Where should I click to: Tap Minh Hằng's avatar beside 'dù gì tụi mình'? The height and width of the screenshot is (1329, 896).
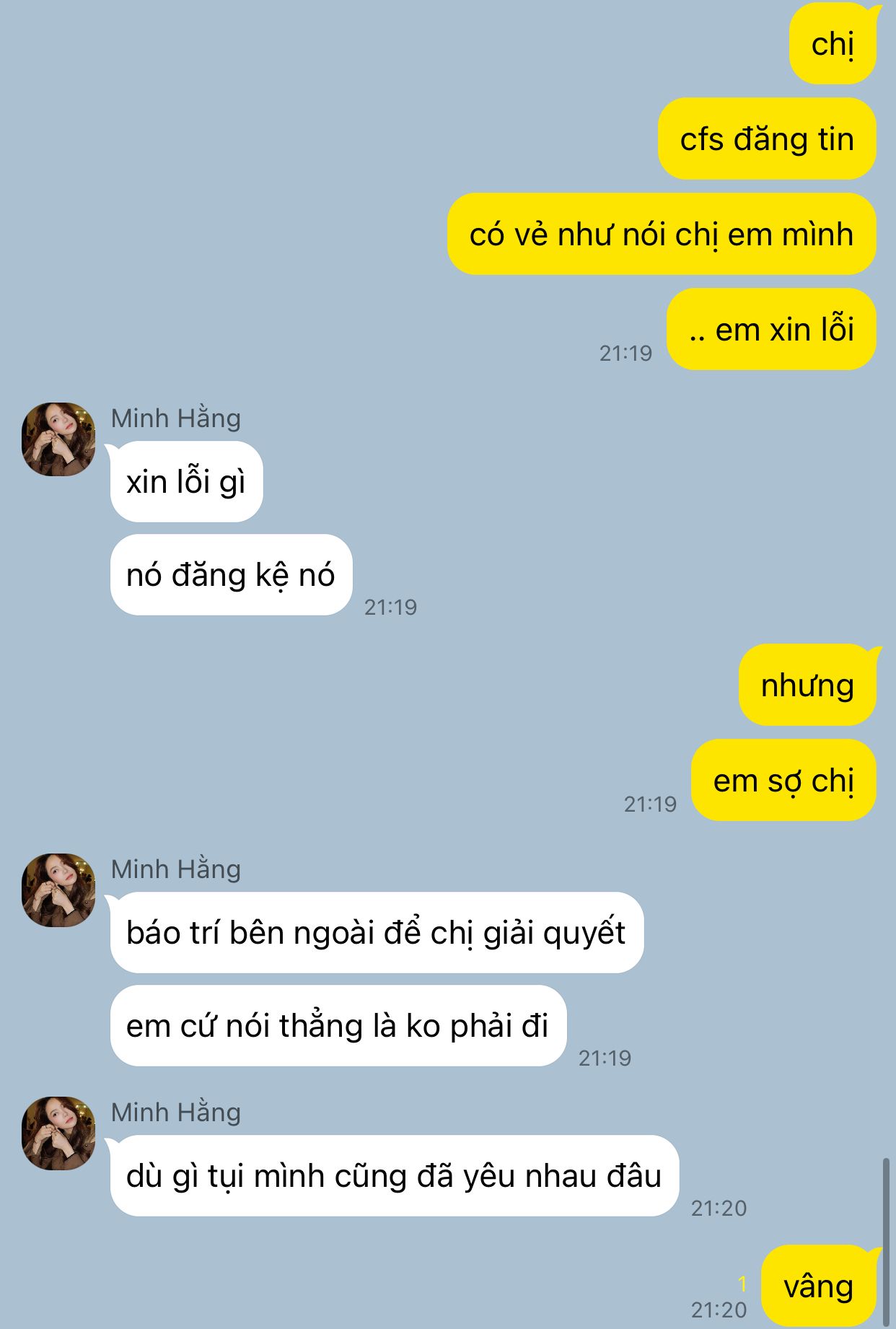click(x=58, y=1133)
